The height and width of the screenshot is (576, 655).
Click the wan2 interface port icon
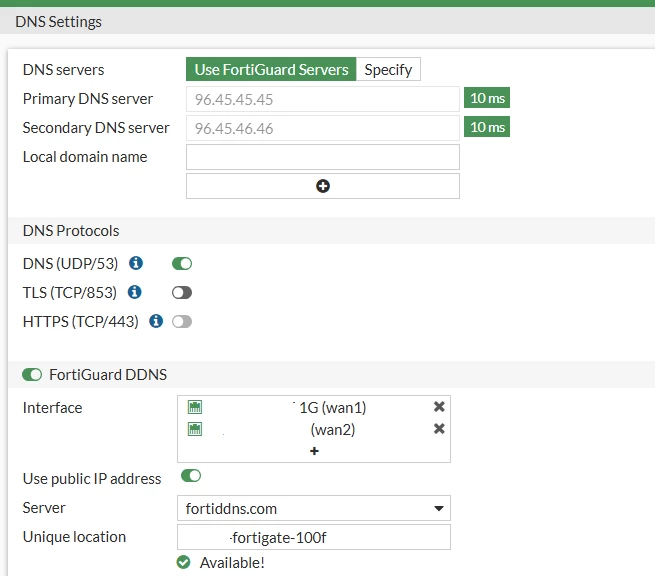[195, 429]
